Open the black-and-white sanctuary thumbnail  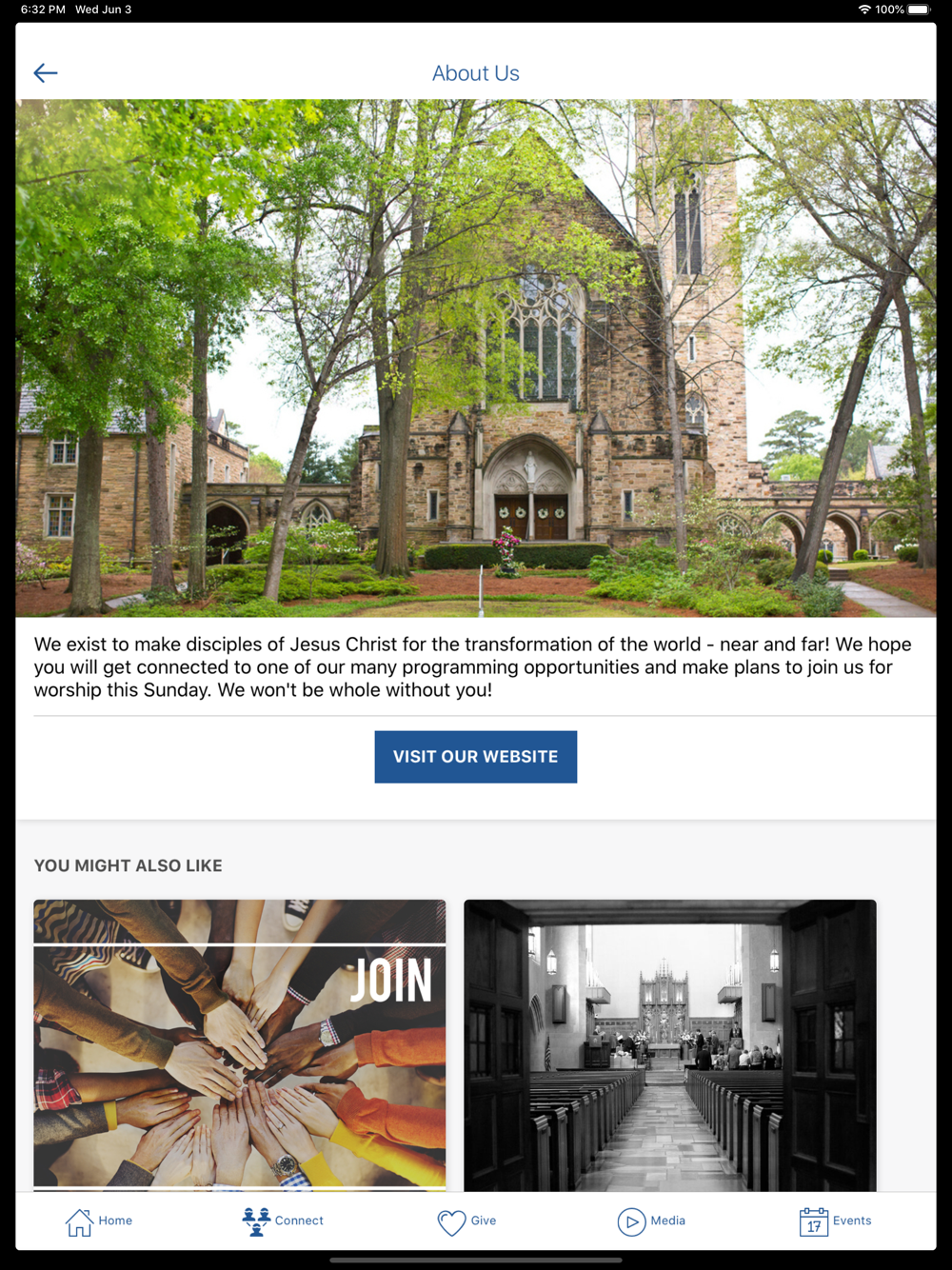click(670, 1045)
